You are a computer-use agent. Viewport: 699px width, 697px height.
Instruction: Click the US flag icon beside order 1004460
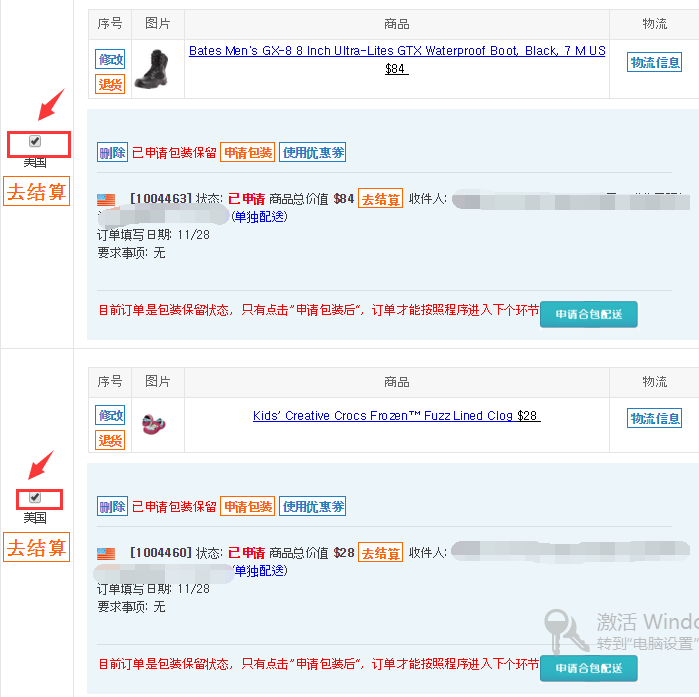pyautogui.click(x=106, y=554)
